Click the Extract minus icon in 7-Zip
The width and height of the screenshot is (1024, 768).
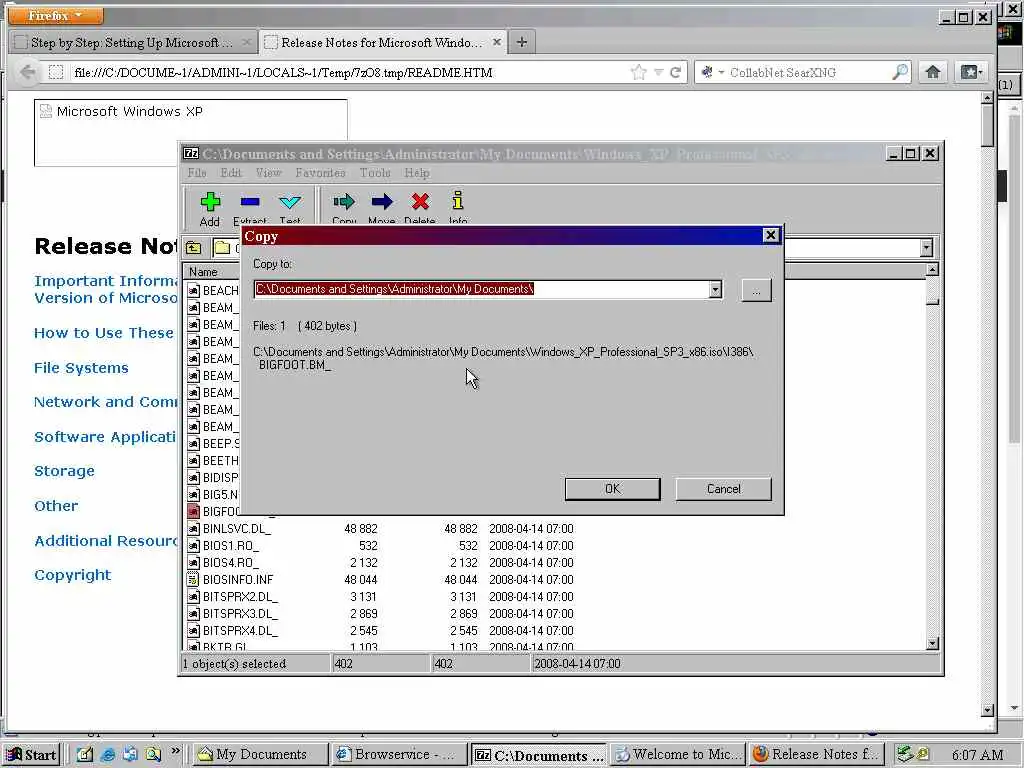249,202
